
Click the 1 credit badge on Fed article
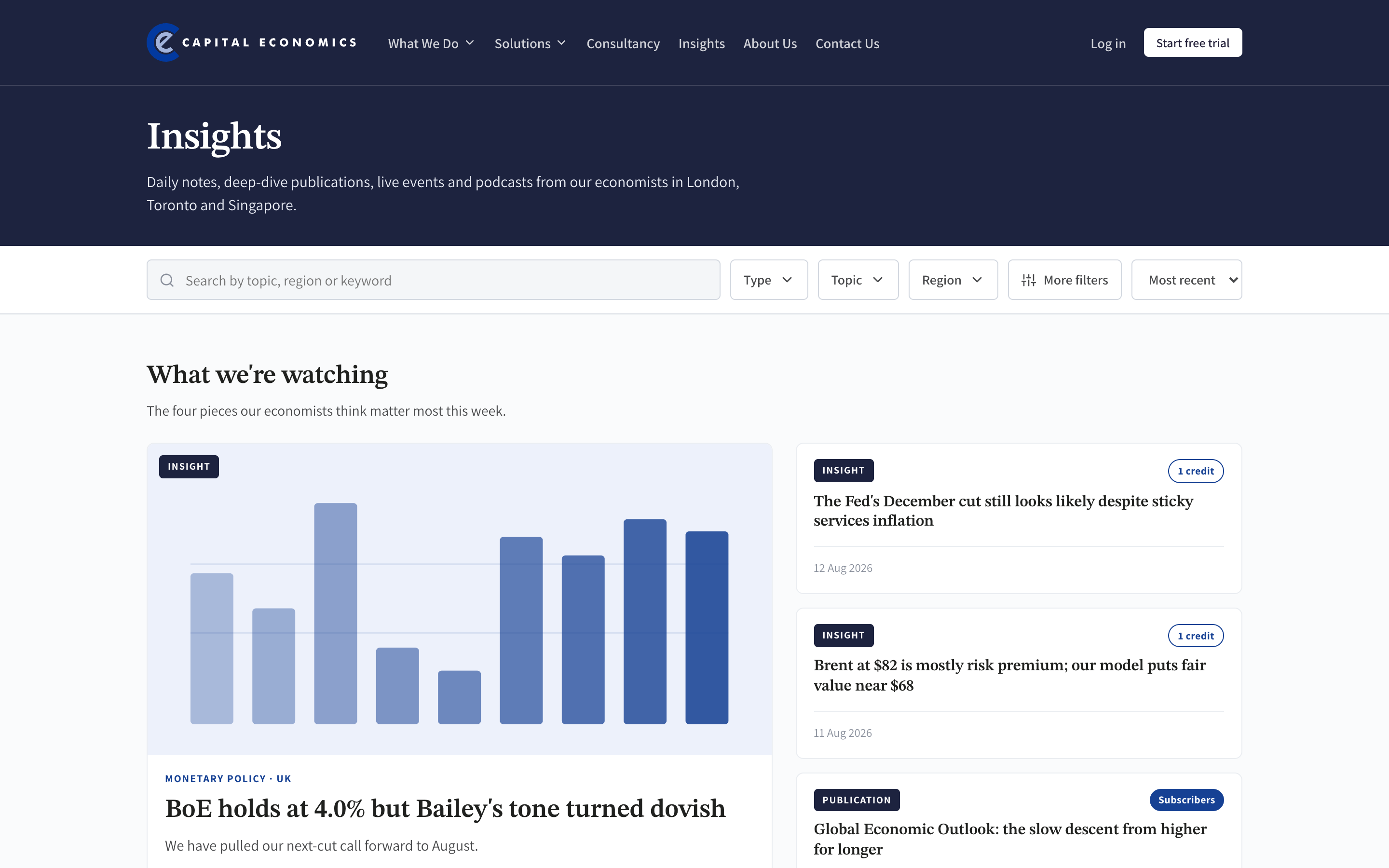(1196, 471)
